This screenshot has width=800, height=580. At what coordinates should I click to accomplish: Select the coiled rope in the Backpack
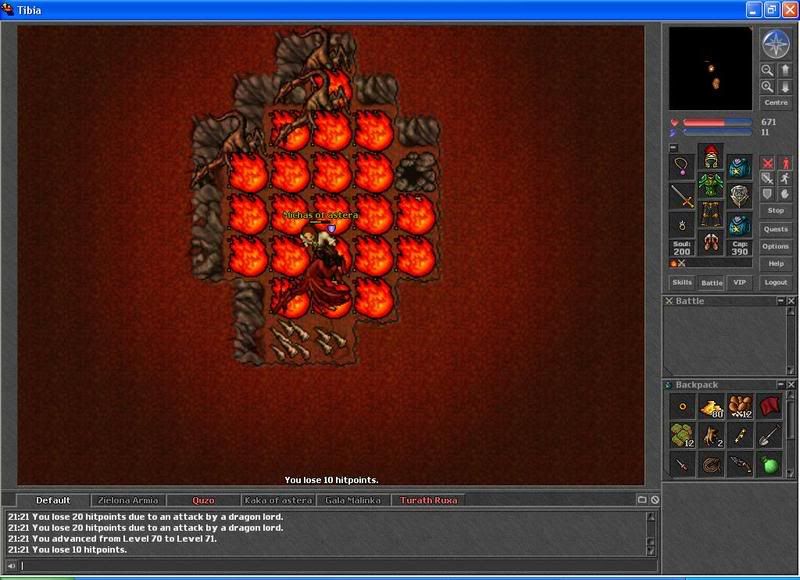711,465
